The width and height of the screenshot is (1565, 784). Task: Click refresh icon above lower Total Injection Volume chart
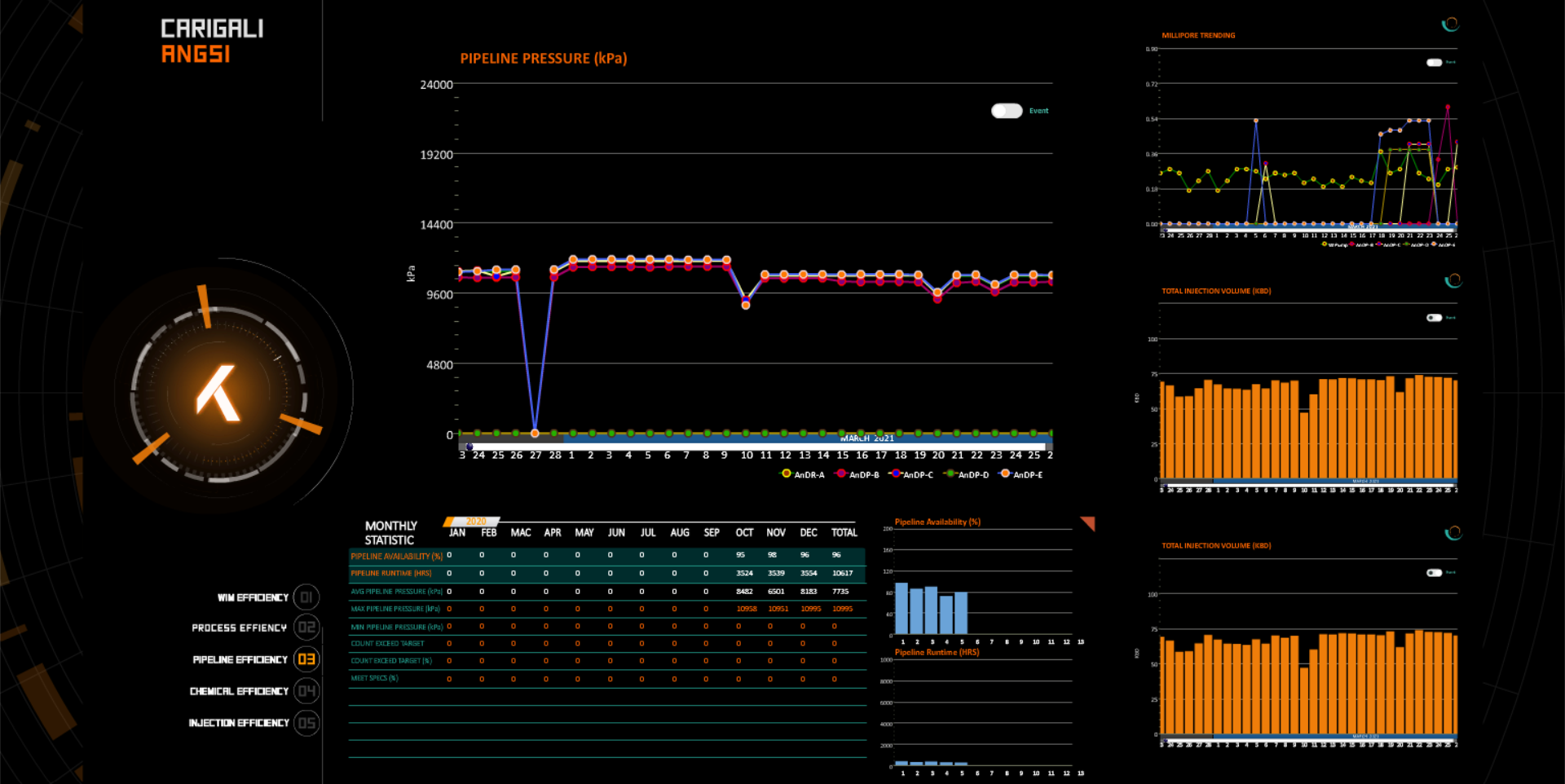coord(1453,533)
